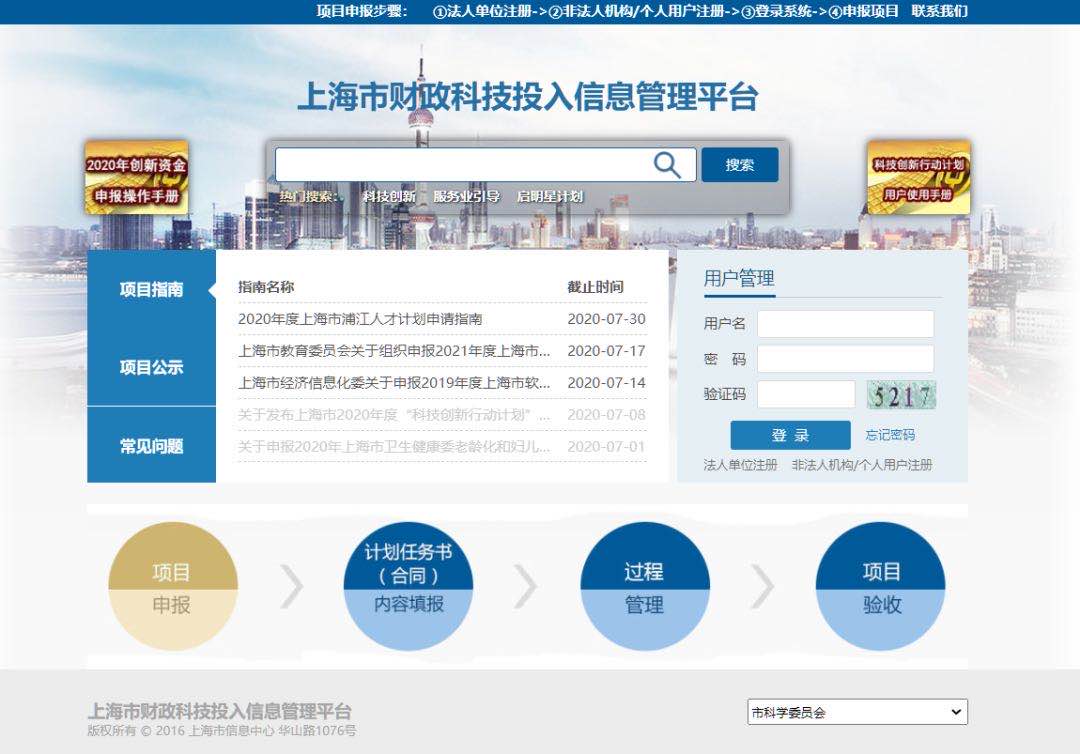Click the 密码 input field

click(846, 359)
